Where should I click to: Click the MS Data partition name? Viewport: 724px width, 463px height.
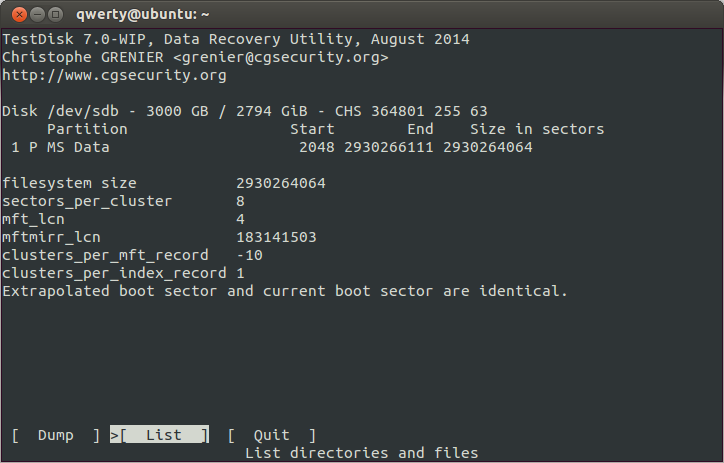pos(78,147)
